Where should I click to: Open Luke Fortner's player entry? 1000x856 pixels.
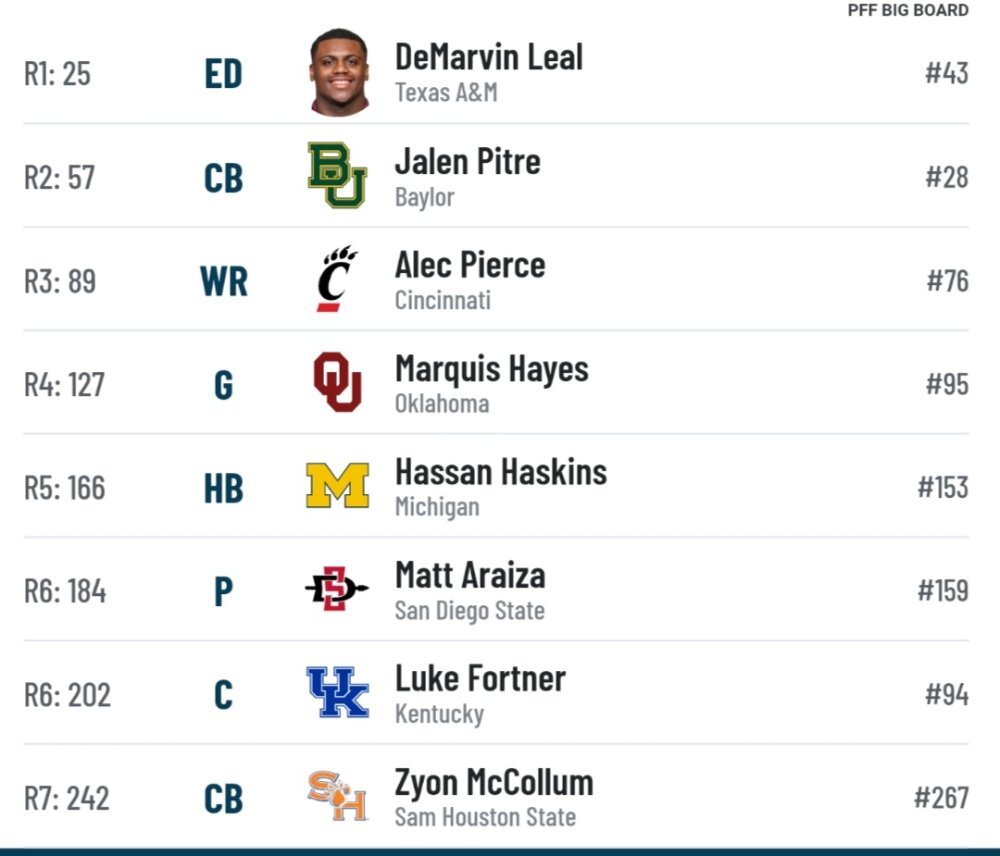[x=480, y=678]
